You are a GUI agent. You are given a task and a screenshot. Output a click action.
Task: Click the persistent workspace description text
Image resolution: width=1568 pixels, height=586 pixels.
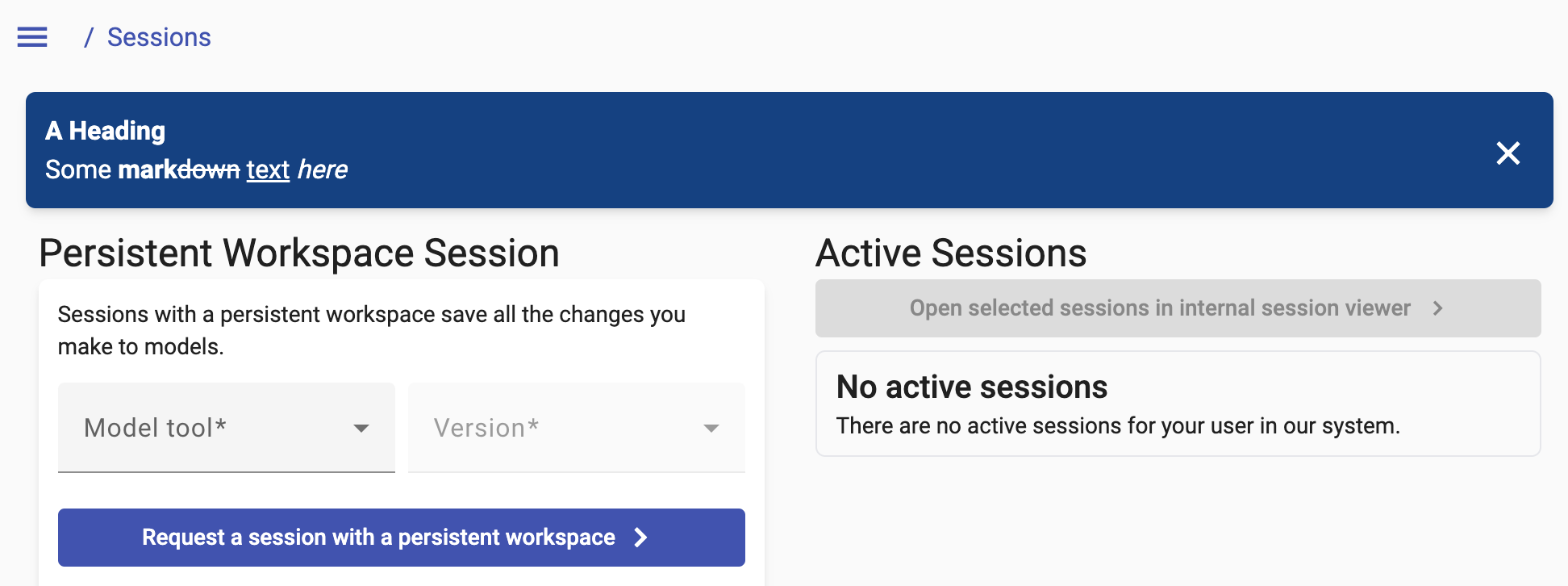tap(372, 330)
